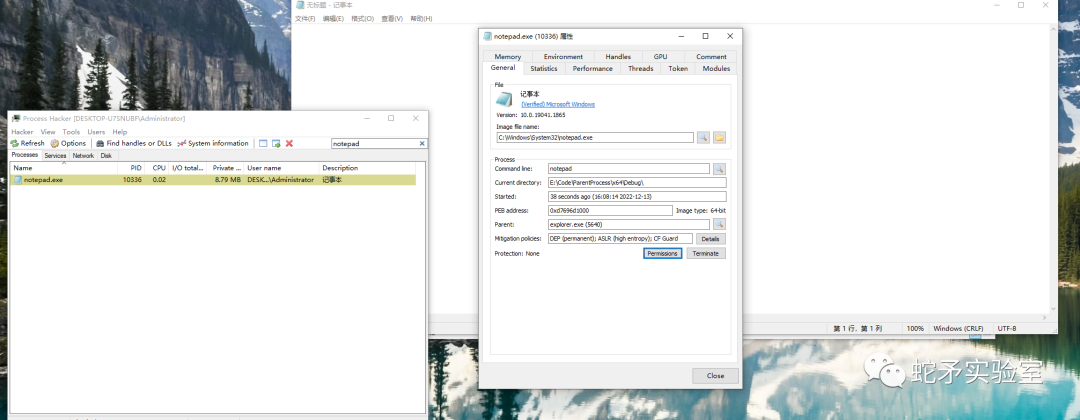Click the find window and thread icon
1080x420 pixels.
click(276, 143)
